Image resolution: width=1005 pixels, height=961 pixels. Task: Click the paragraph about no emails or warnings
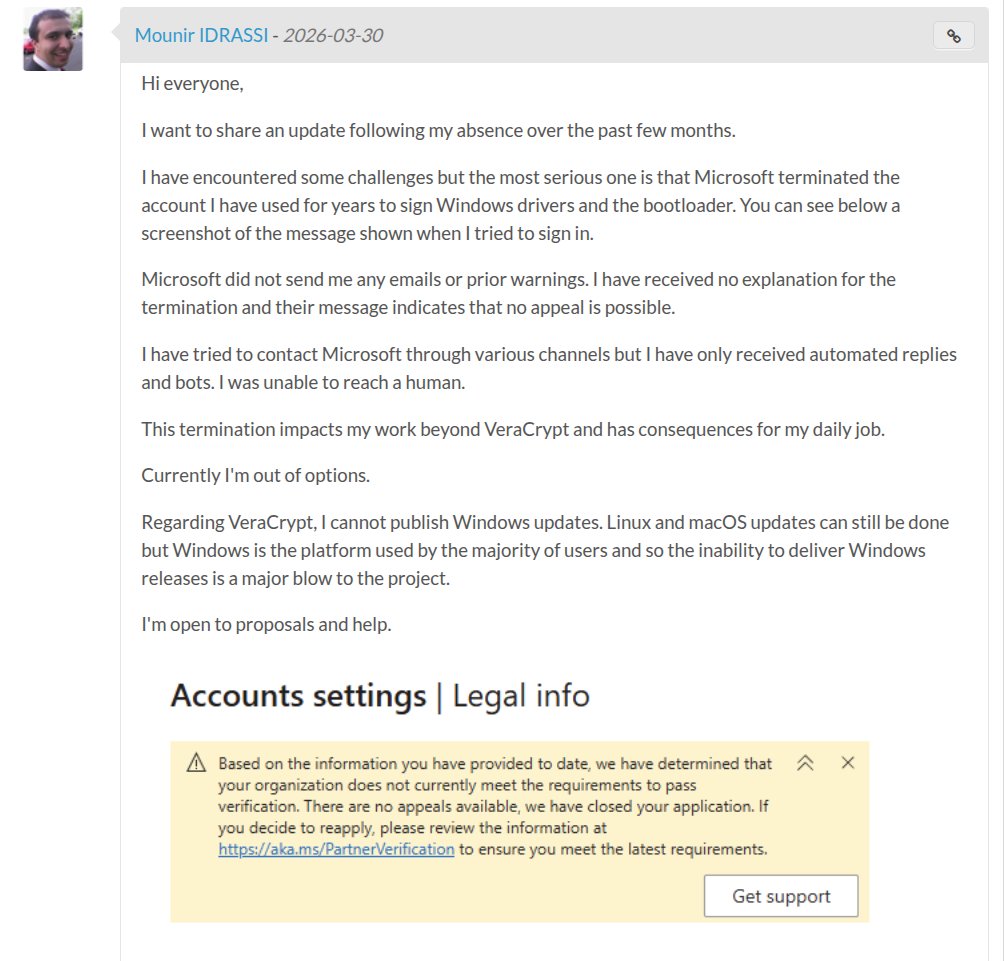point(518,293)
